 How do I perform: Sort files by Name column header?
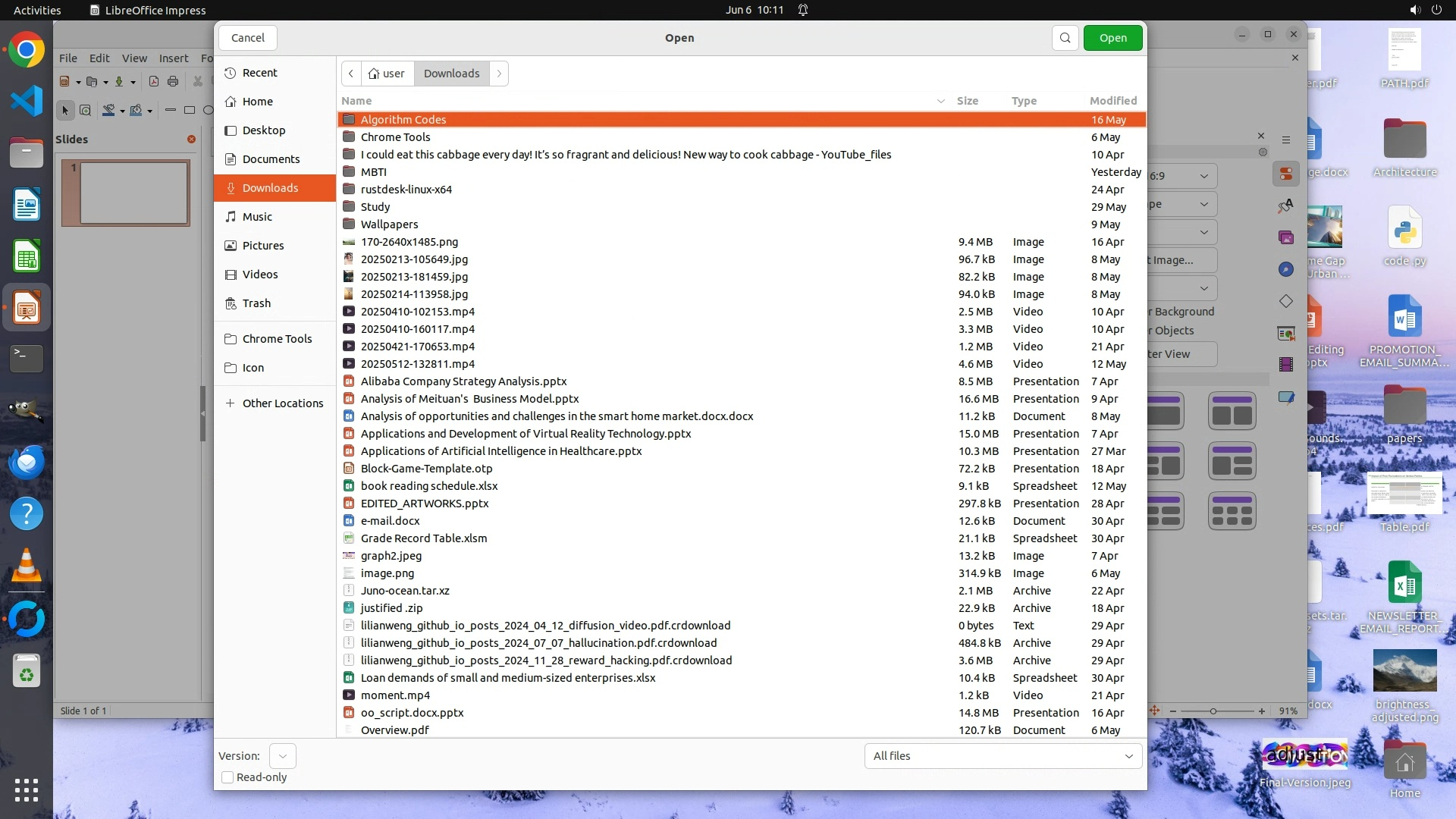356,101
